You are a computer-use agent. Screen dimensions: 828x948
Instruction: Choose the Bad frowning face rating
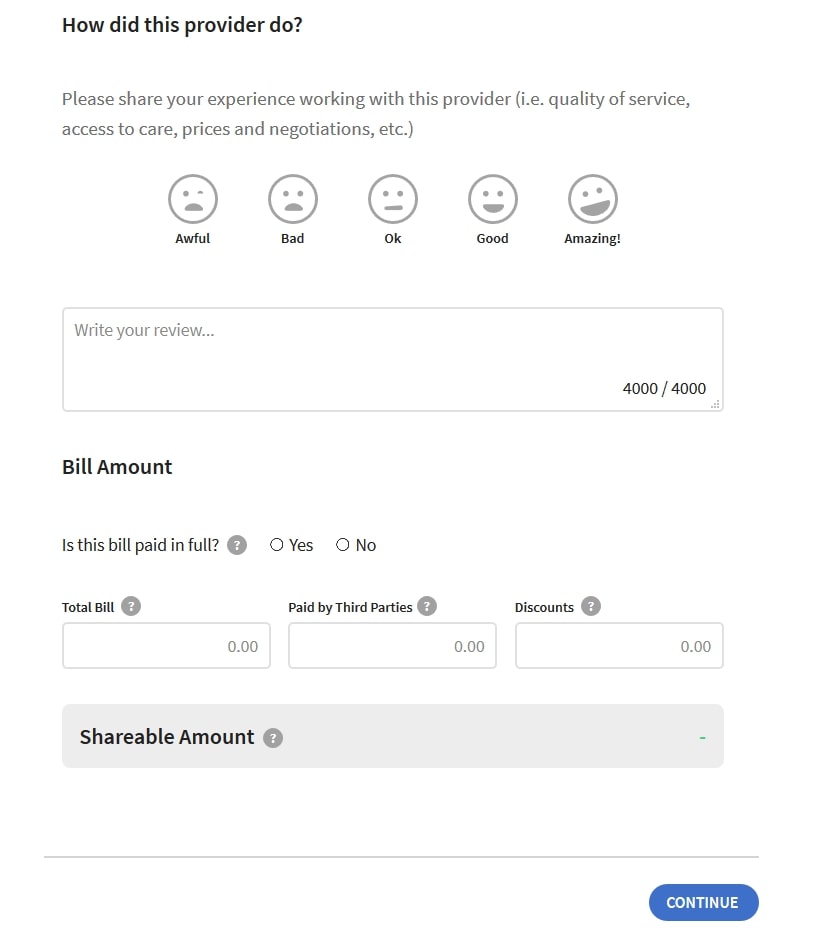[293, 198]
